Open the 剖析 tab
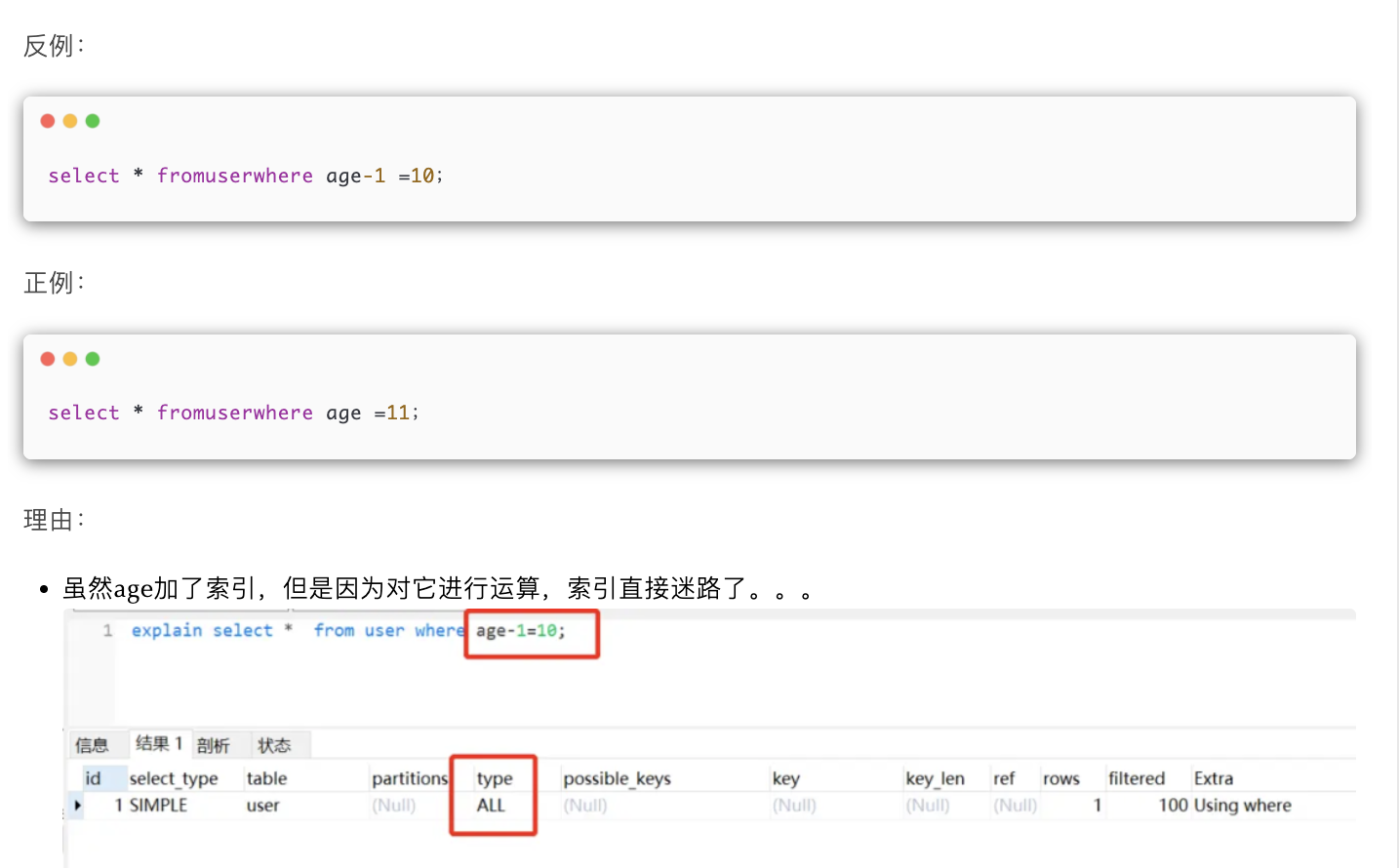 214,746
